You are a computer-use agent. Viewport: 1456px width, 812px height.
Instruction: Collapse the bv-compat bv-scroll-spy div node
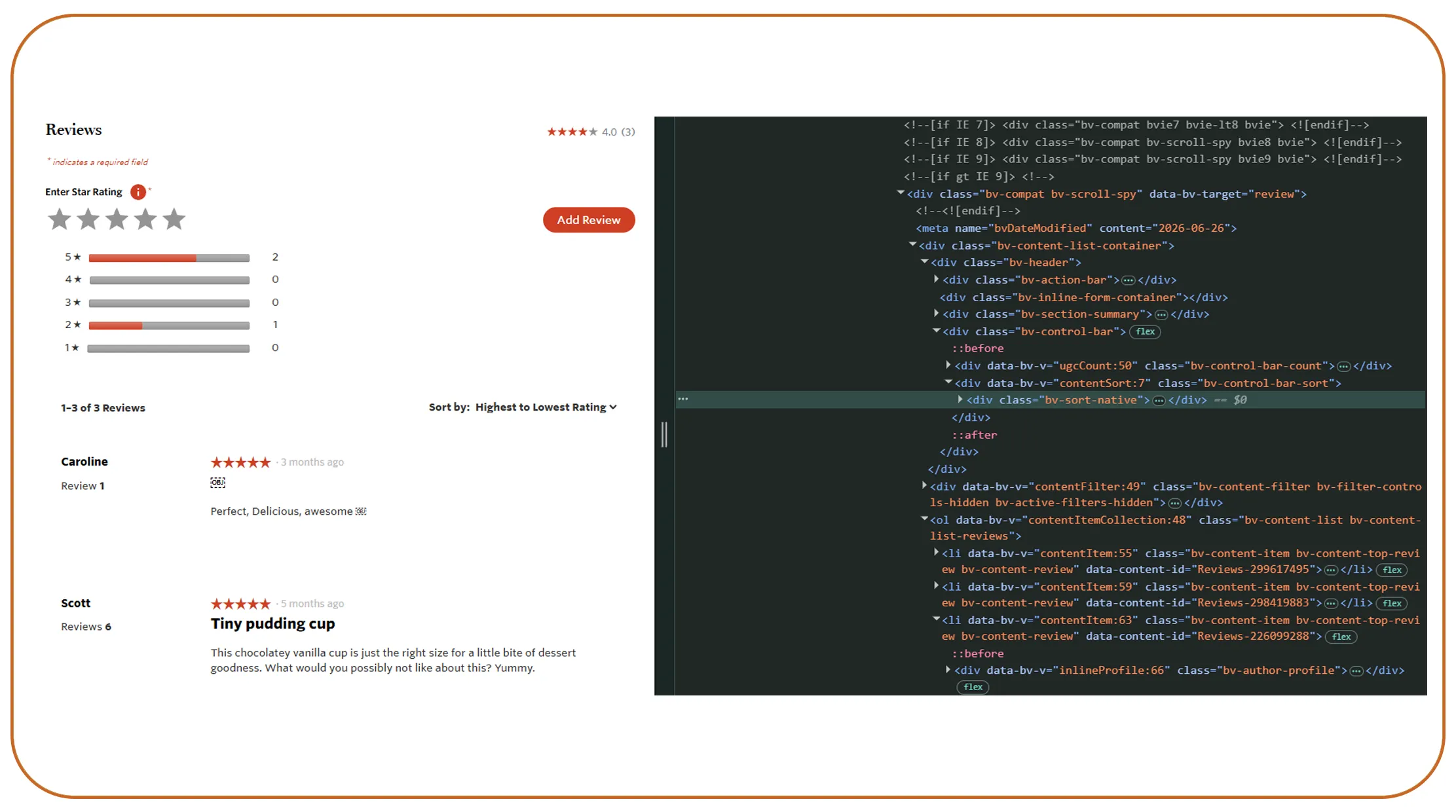pyautogui.click(x=901, y=193)
